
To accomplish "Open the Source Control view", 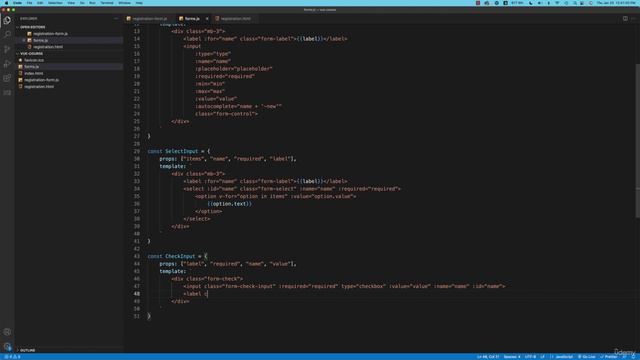I will [x=7, y=49].
